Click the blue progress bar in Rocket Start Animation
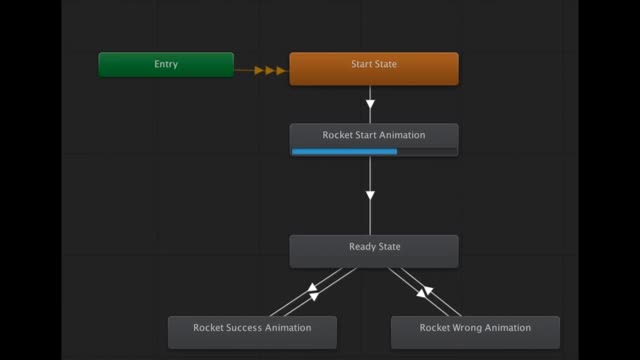This screenshot has height=360, width=640. (x=344, y=152)
